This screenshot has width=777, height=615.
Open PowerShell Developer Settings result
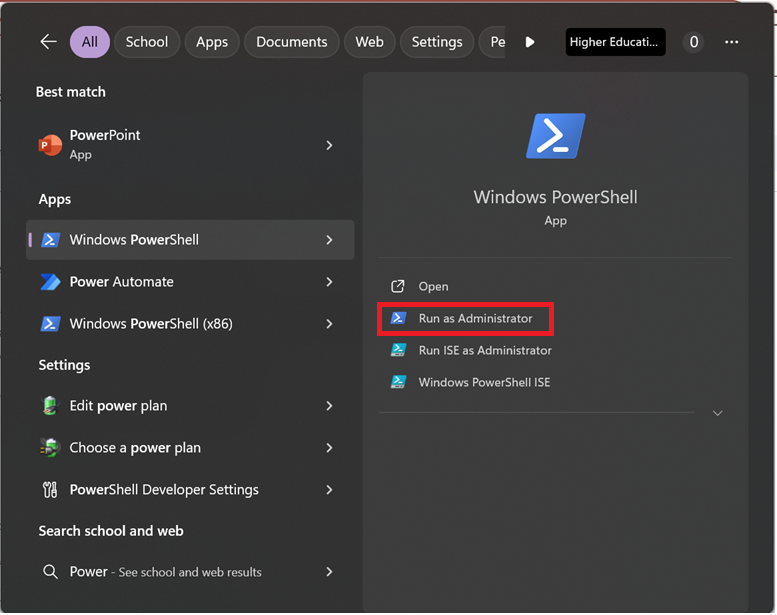(190, 490)
